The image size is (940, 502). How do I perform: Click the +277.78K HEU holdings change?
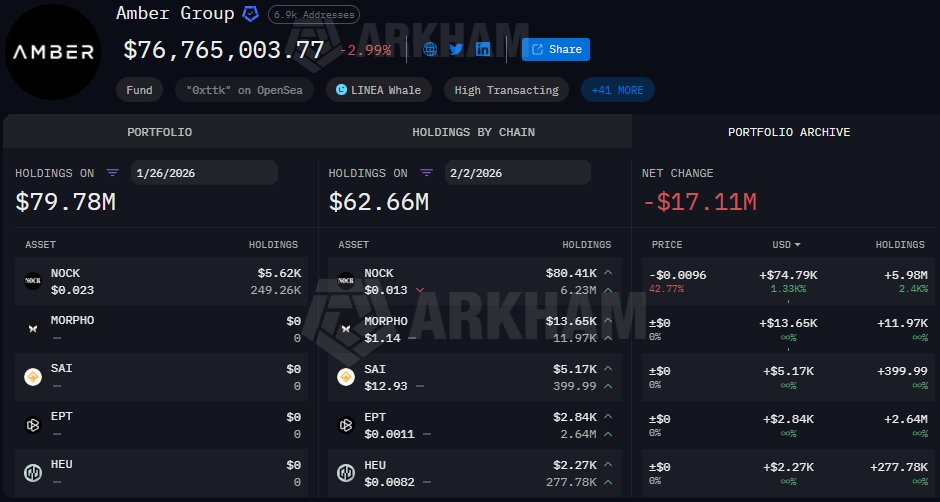899,467
